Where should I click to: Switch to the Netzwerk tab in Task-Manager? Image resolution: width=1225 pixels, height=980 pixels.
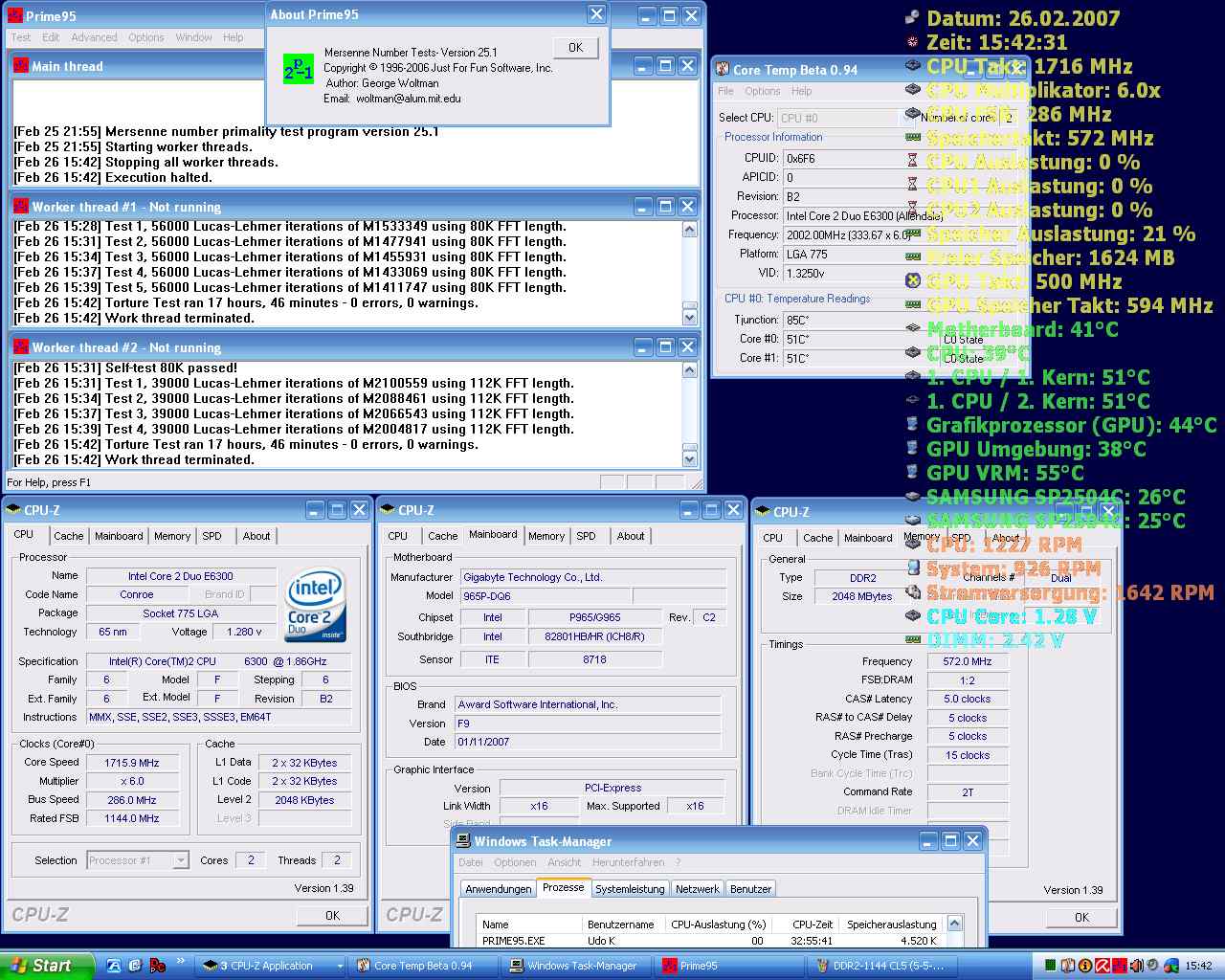pos(697,889)
